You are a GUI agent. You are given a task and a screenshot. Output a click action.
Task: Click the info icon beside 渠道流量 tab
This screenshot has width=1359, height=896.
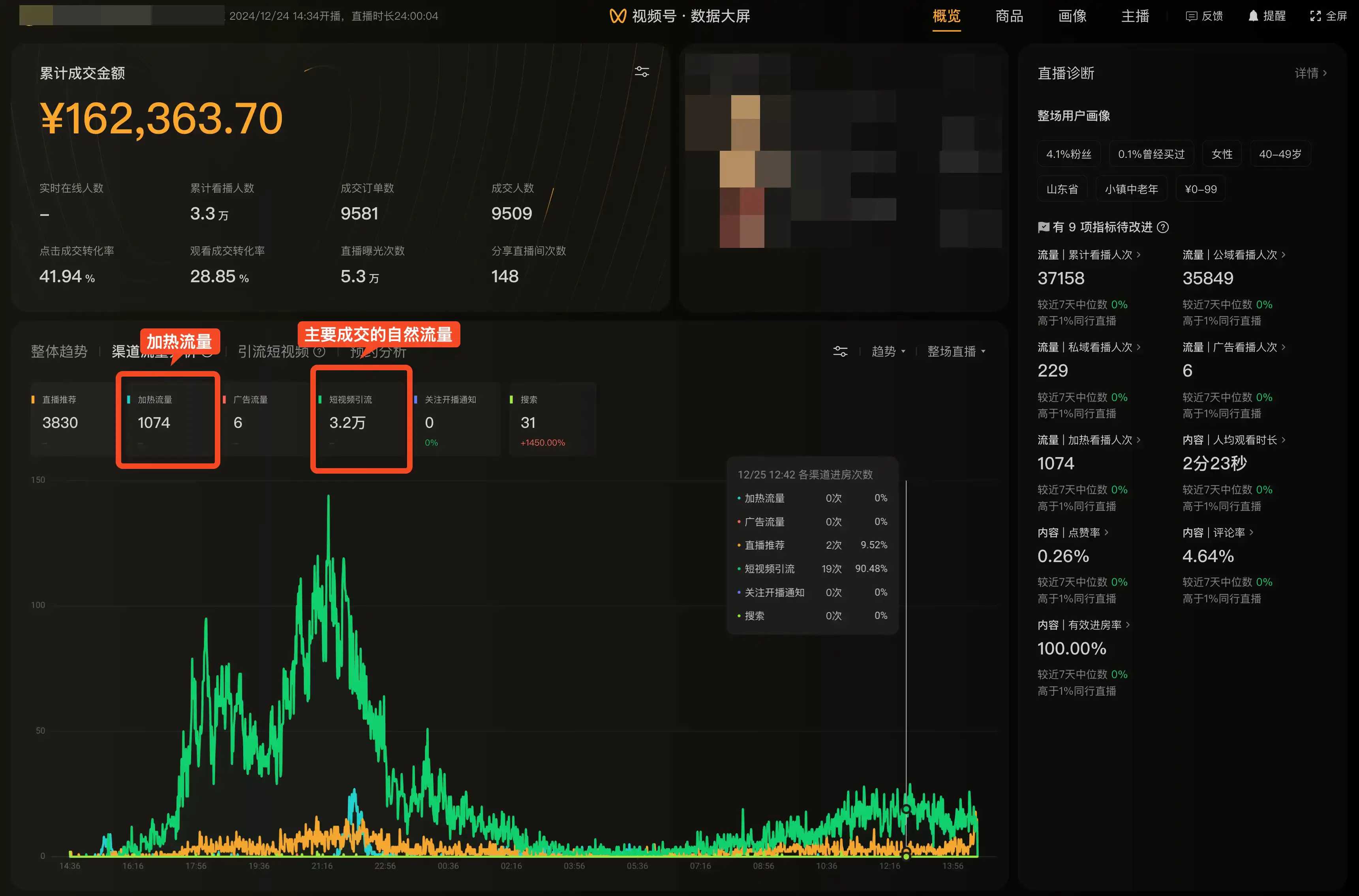tap(207, 353)
